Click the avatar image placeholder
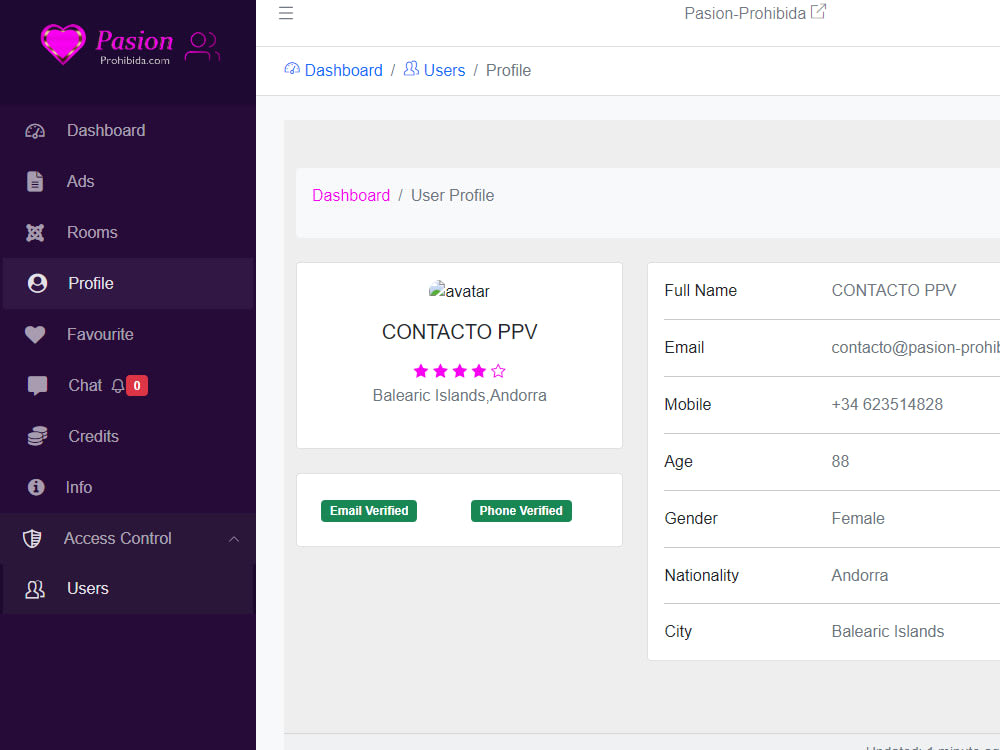 pyautogui.click(x=459, y=291)
